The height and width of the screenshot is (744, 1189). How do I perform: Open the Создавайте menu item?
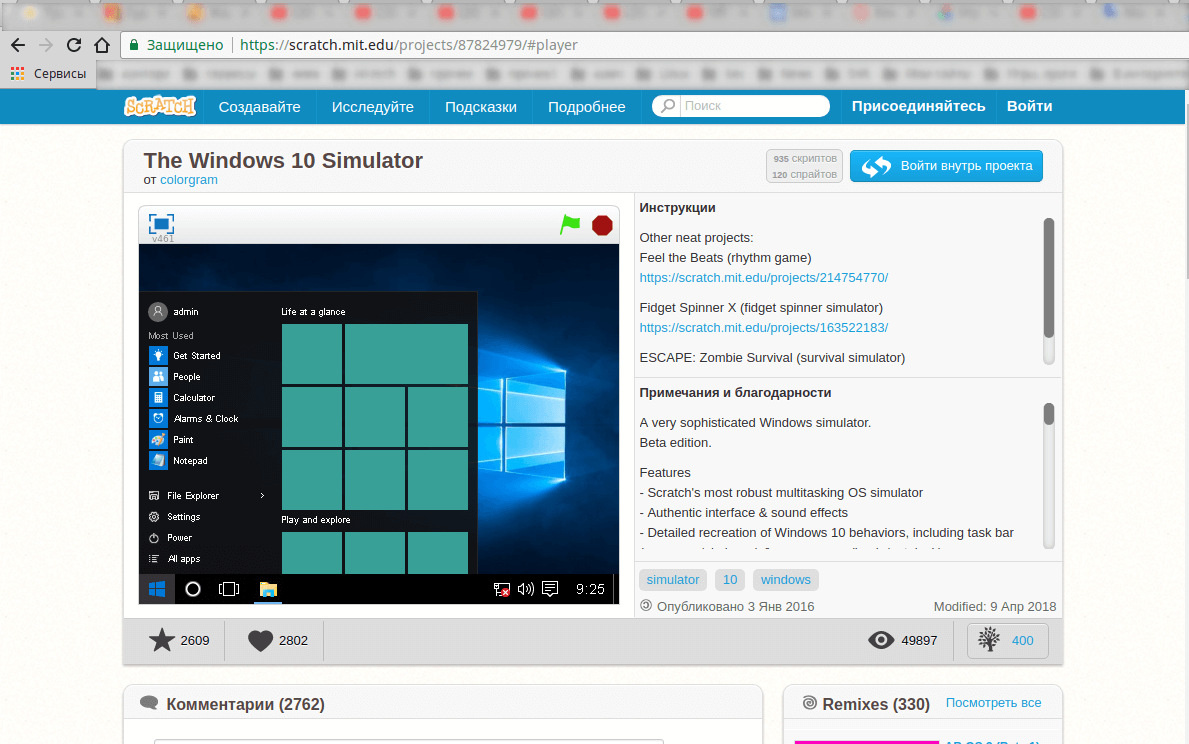(259, 107)
